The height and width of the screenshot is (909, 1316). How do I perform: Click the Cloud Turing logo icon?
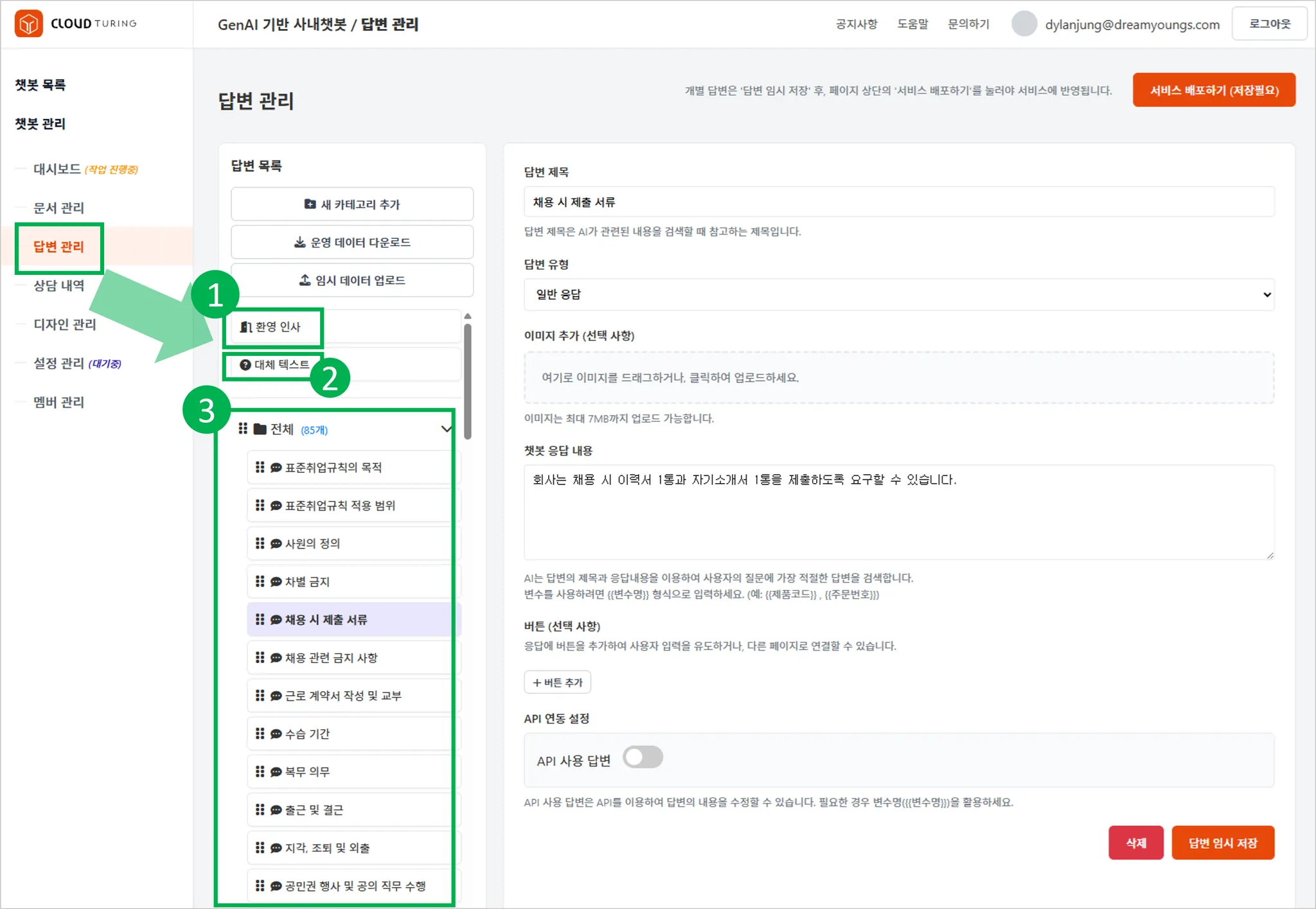click(x=28, y=24)
